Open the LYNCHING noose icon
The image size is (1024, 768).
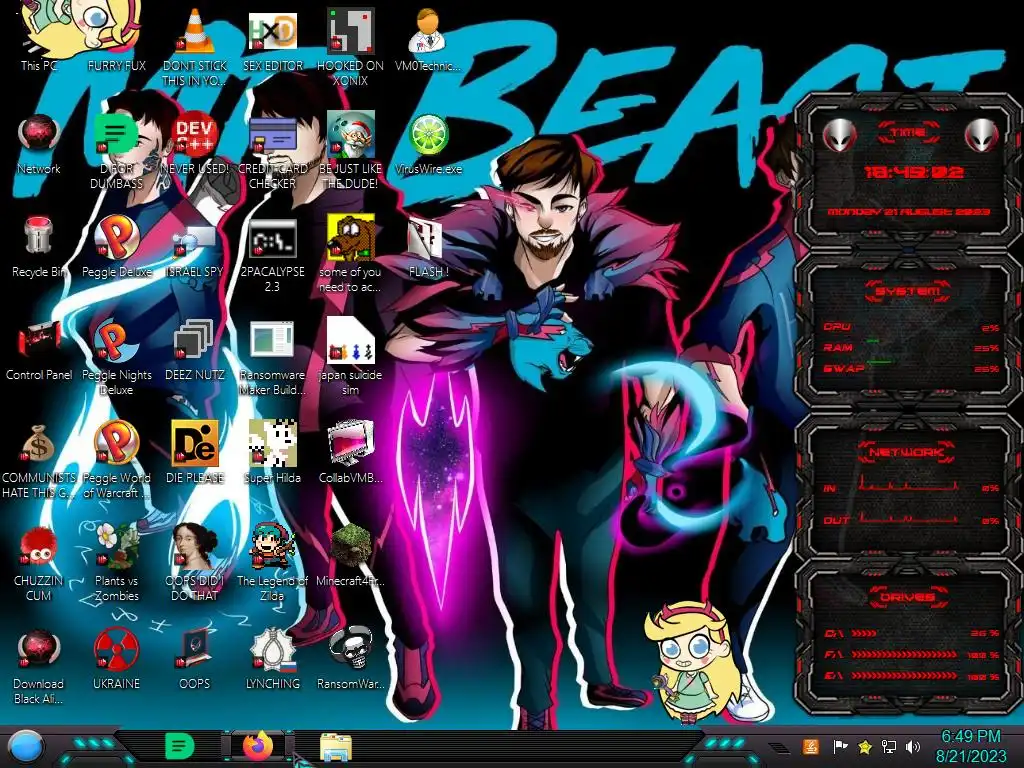[x=272, y=650]
